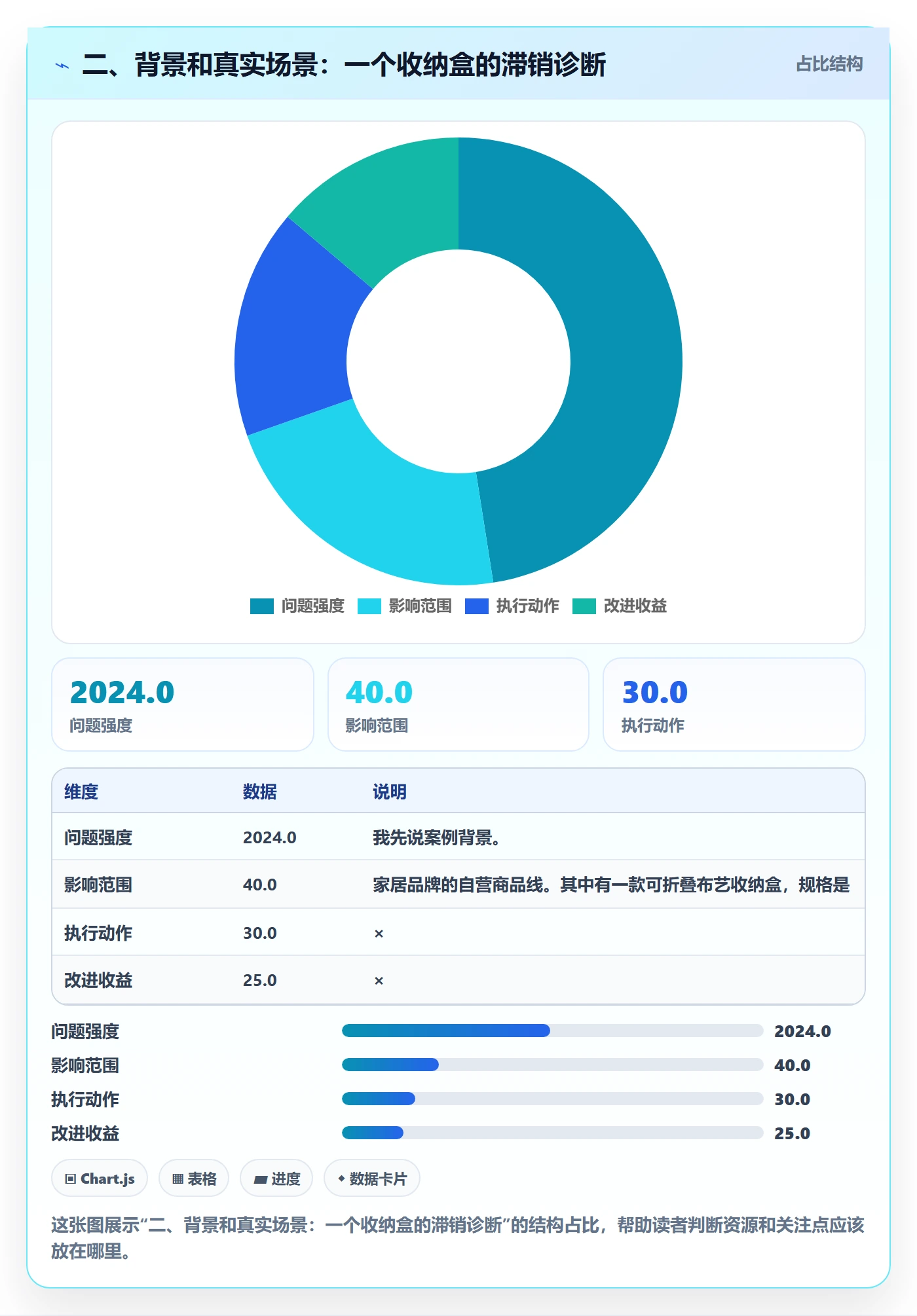Screen dimensions: 917x1316
Task: Click the 数据卡片 tag chip
Action: 372,1179
